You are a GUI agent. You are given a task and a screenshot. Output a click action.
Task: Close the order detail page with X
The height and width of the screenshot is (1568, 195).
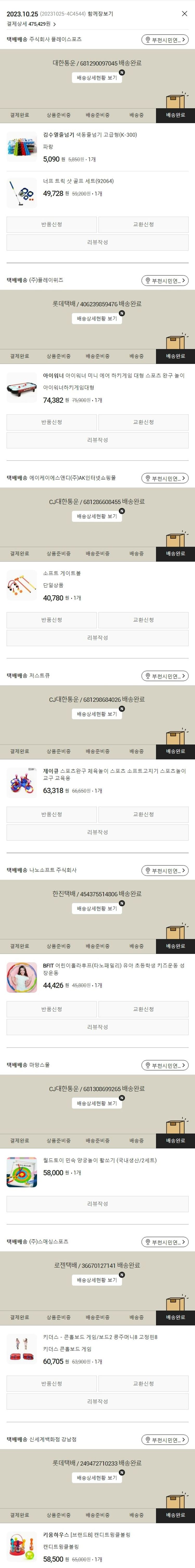coord(185,13)
